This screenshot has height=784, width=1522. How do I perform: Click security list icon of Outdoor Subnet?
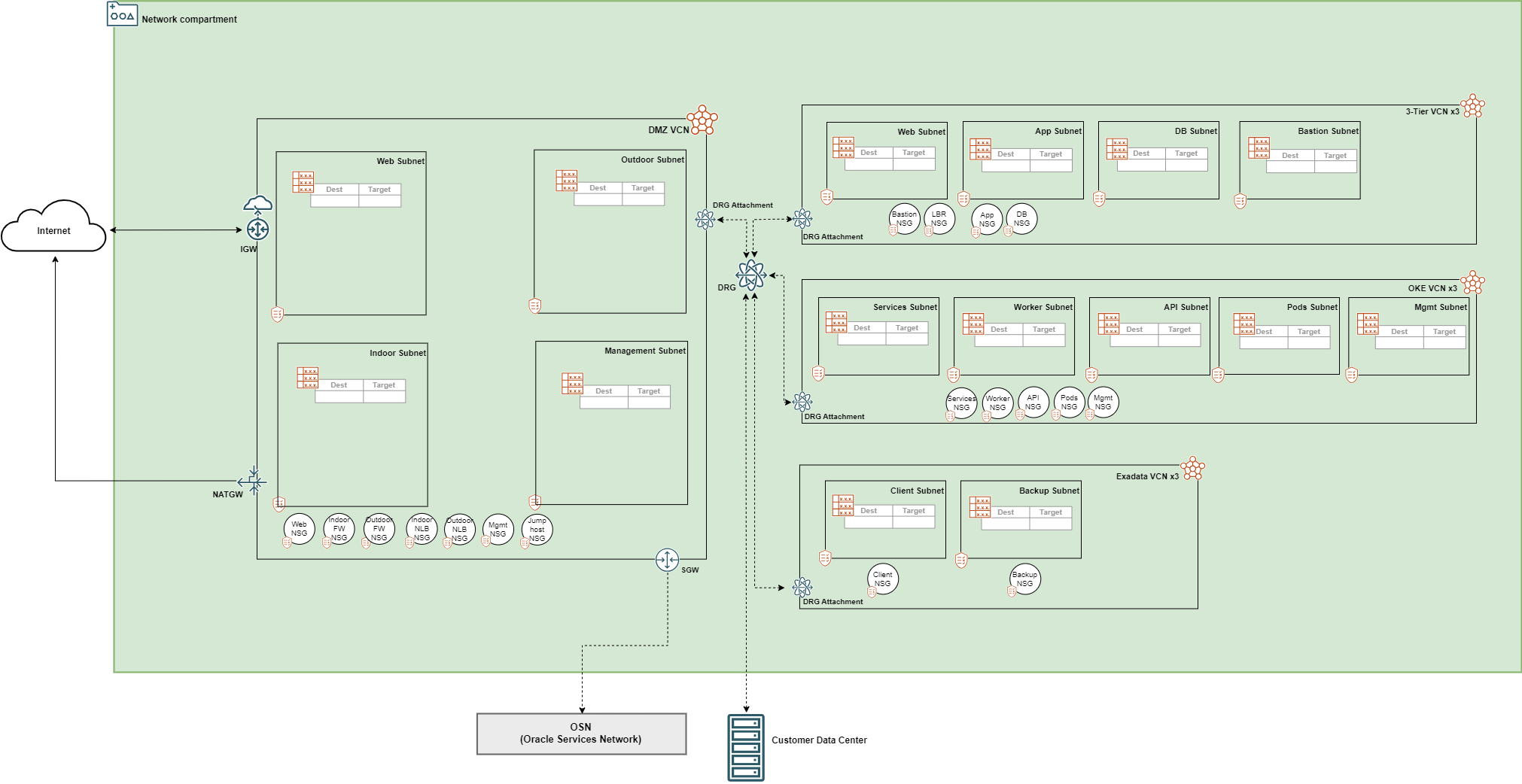pos(535,305)
